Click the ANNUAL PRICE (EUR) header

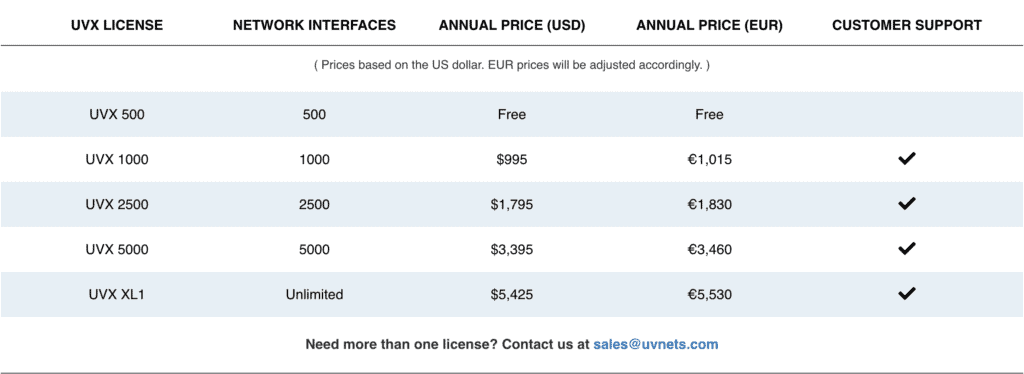click(709, 25)
